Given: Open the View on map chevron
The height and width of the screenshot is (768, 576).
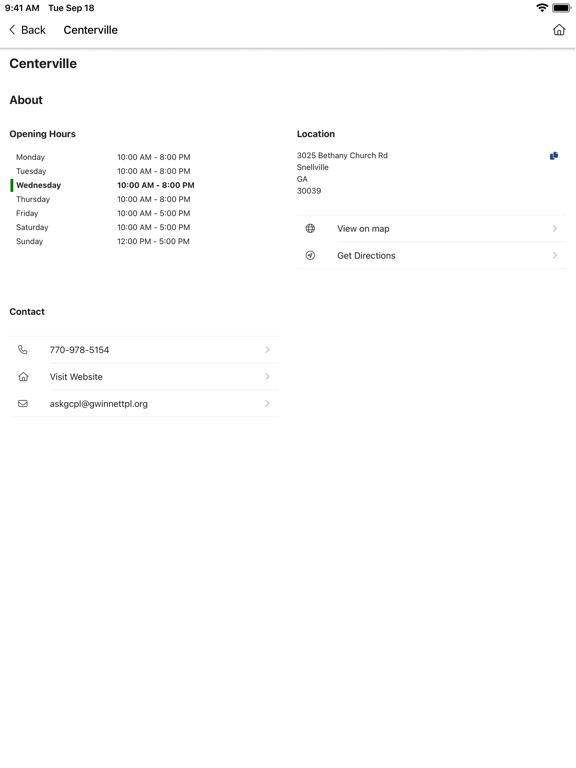Looking at the screenshot, I should click(555, 228).
